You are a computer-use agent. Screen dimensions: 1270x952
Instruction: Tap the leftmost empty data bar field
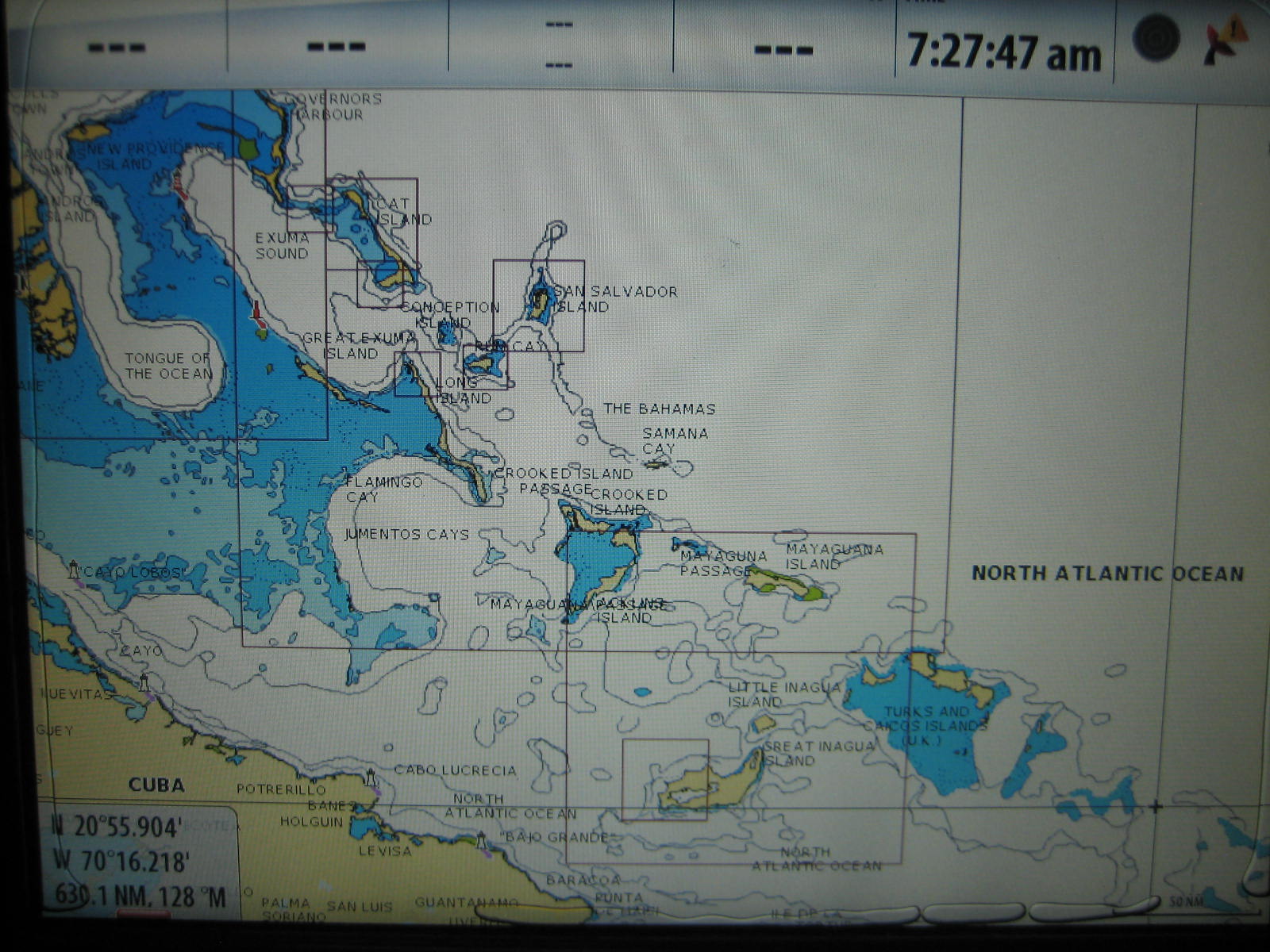(117, 48)
